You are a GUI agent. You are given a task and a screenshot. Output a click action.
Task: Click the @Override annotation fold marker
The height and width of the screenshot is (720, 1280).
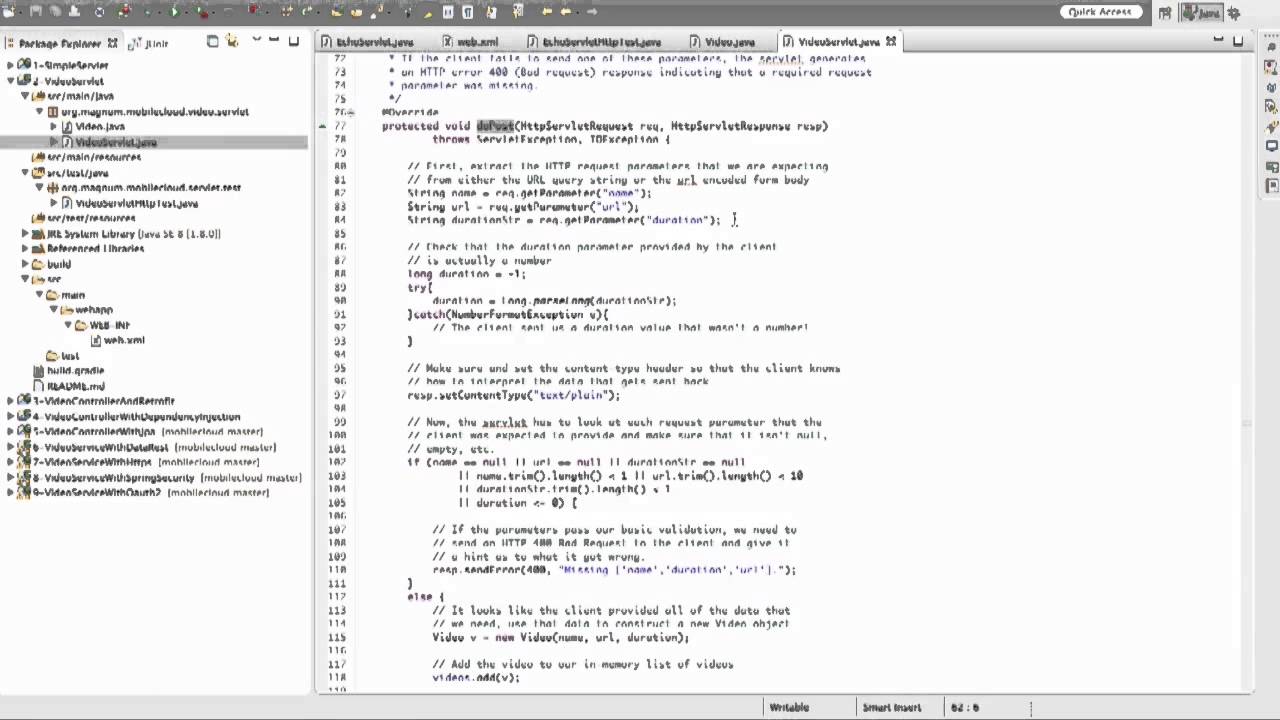(349, 113)
